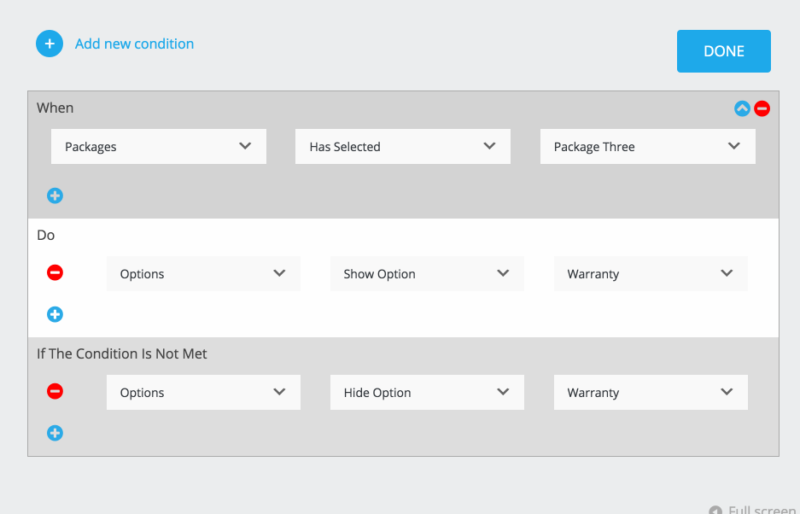
Task: Open the Warranty dropdown under If The Condition Is Not Met
Action: click(x=651, y=393)
